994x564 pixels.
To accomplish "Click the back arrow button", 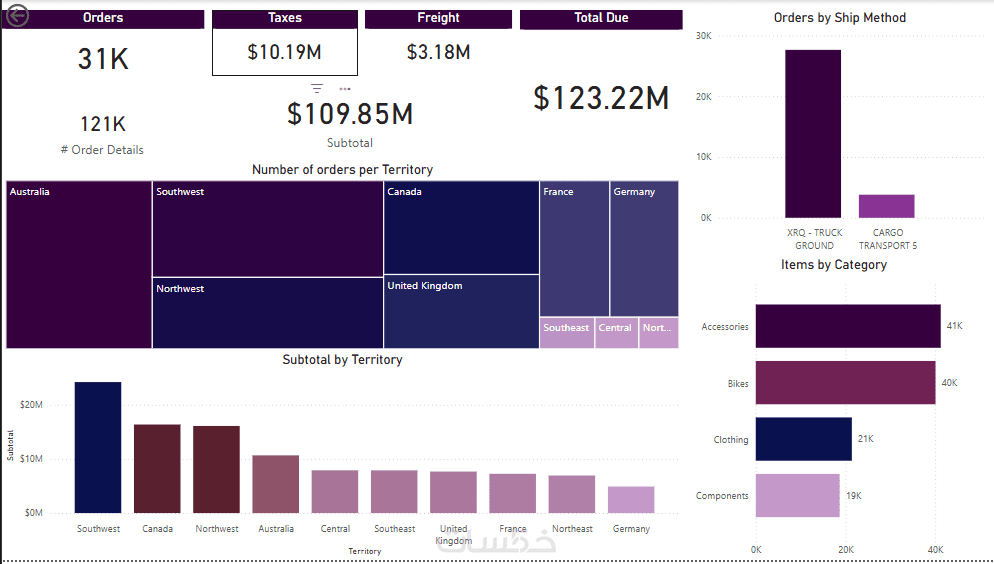I will 17,16.
